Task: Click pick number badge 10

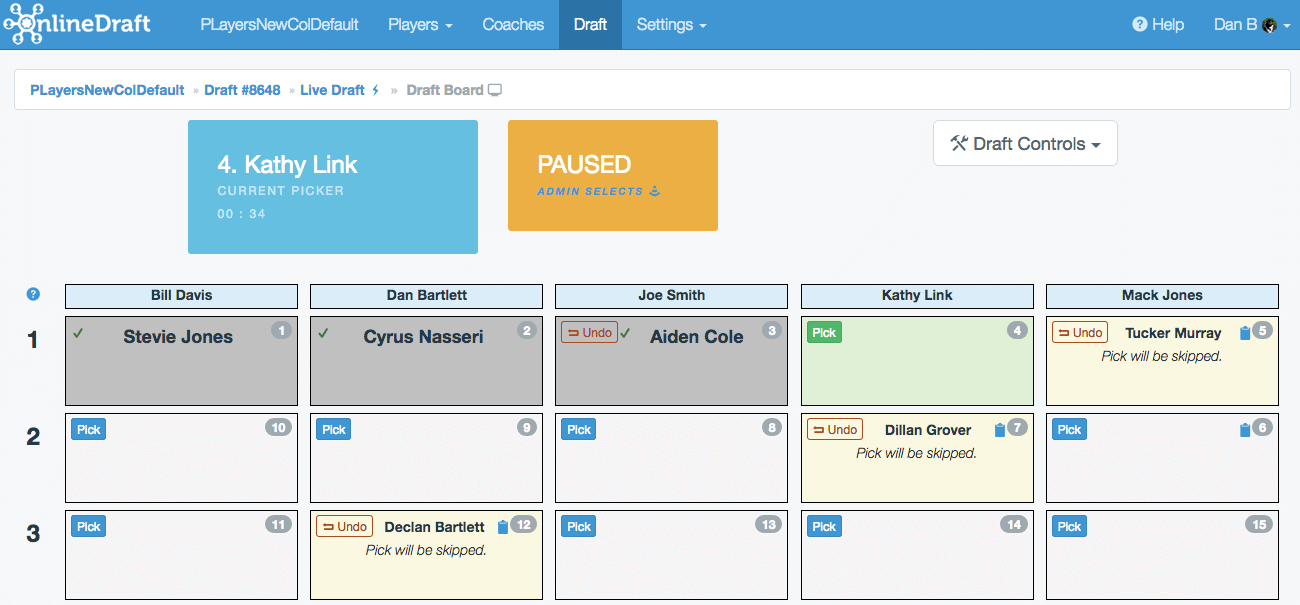Action: click(x=278, y=427)
